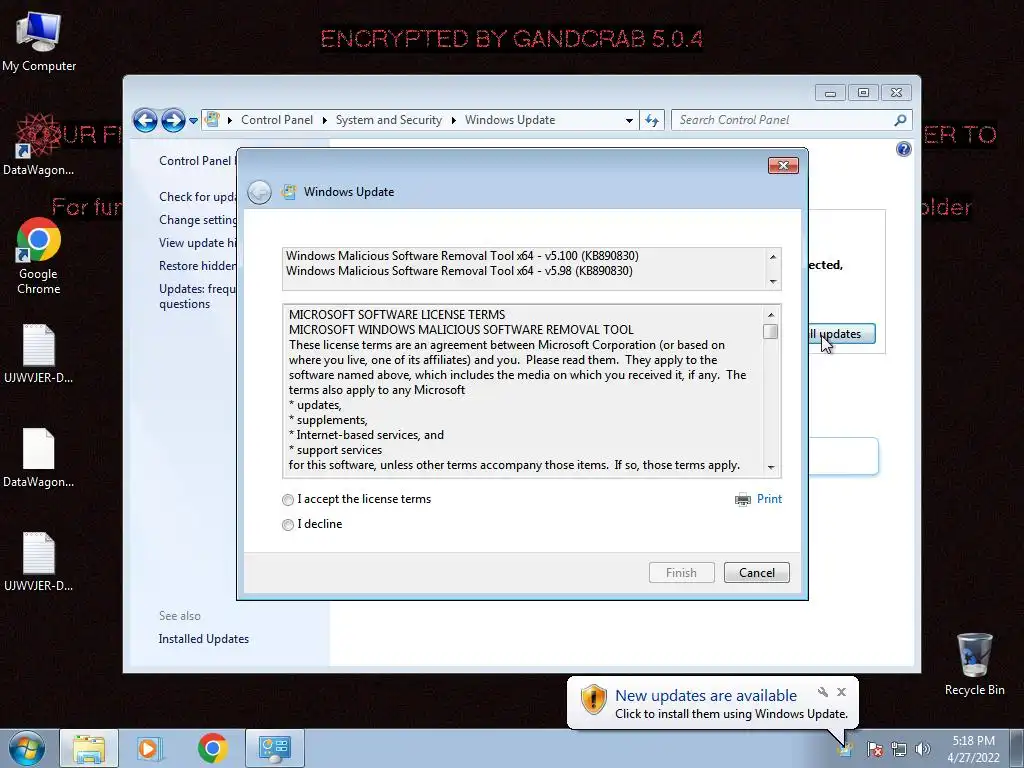The width and height of the screenshot is (1024, 768).
Task: Click the Control Panel taskbar button
Action: (x=274, y=748)
